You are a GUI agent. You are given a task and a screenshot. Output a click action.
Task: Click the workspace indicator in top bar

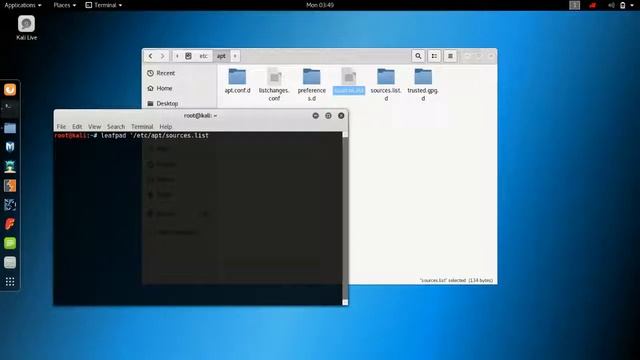tap(574, 5)
